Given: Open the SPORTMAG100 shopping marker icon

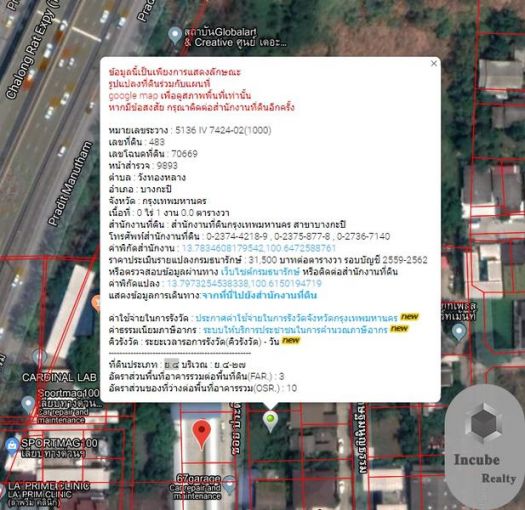Looking at the screenshot, I should [x=12, y=446].
